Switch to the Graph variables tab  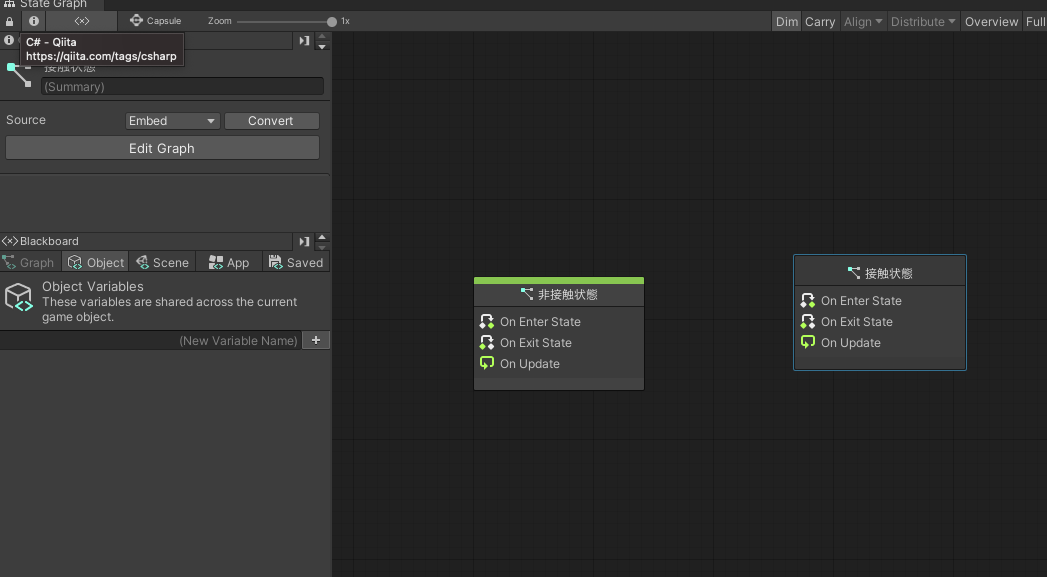click(x=30, y=262)
